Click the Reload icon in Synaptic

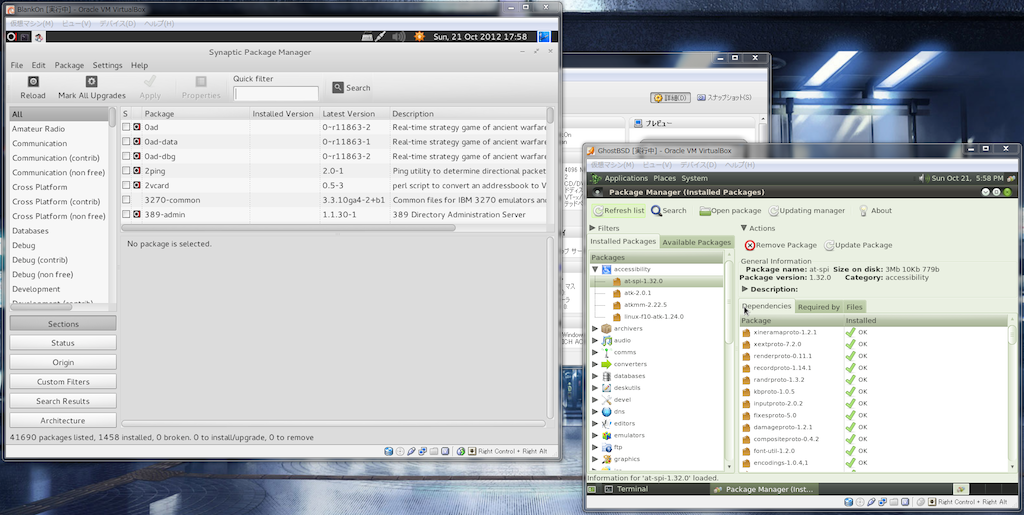click(33, 82)
